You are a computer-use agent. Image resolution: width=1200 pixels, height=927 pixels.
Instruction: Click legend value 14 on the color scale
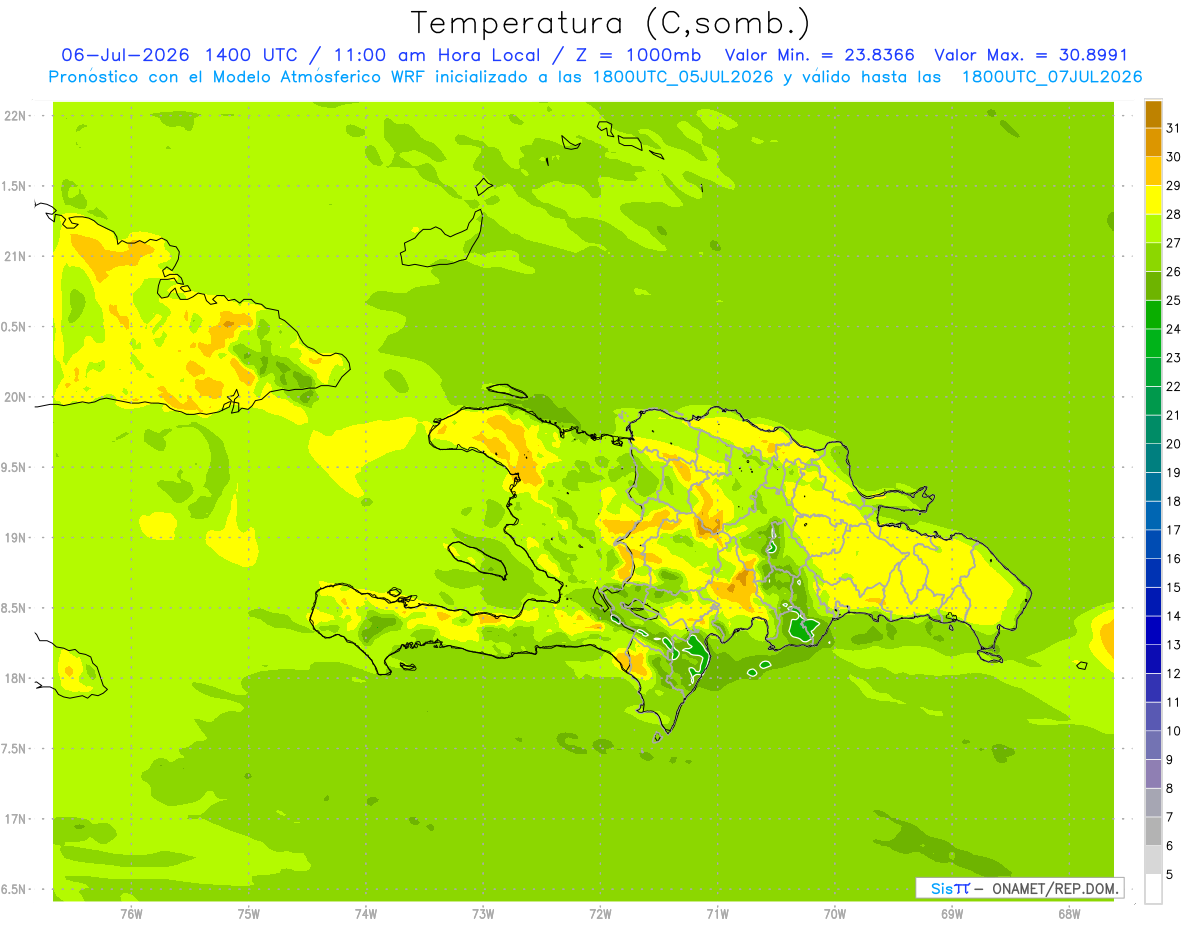click(x=1174, y=616)
